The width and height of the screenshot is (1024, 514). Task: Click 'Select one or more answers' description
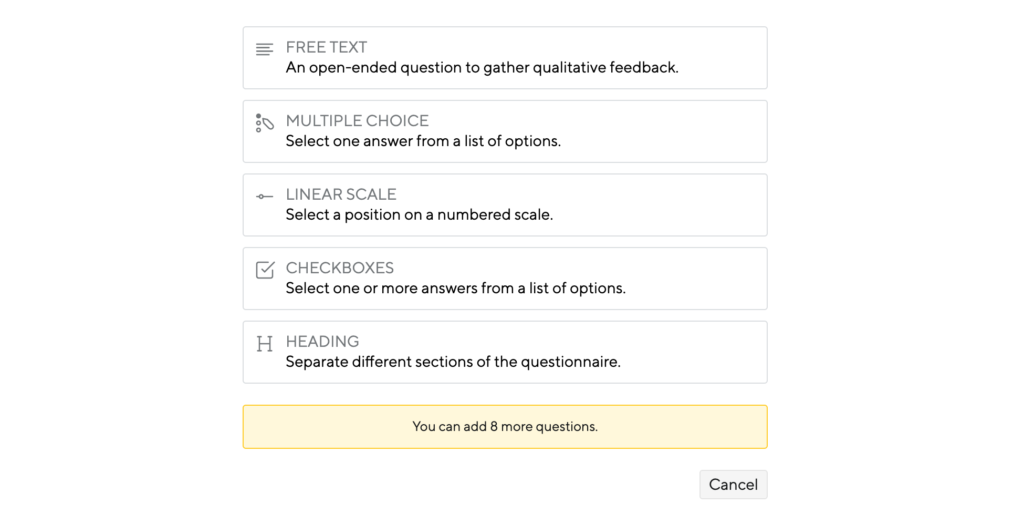pos(455,288)
